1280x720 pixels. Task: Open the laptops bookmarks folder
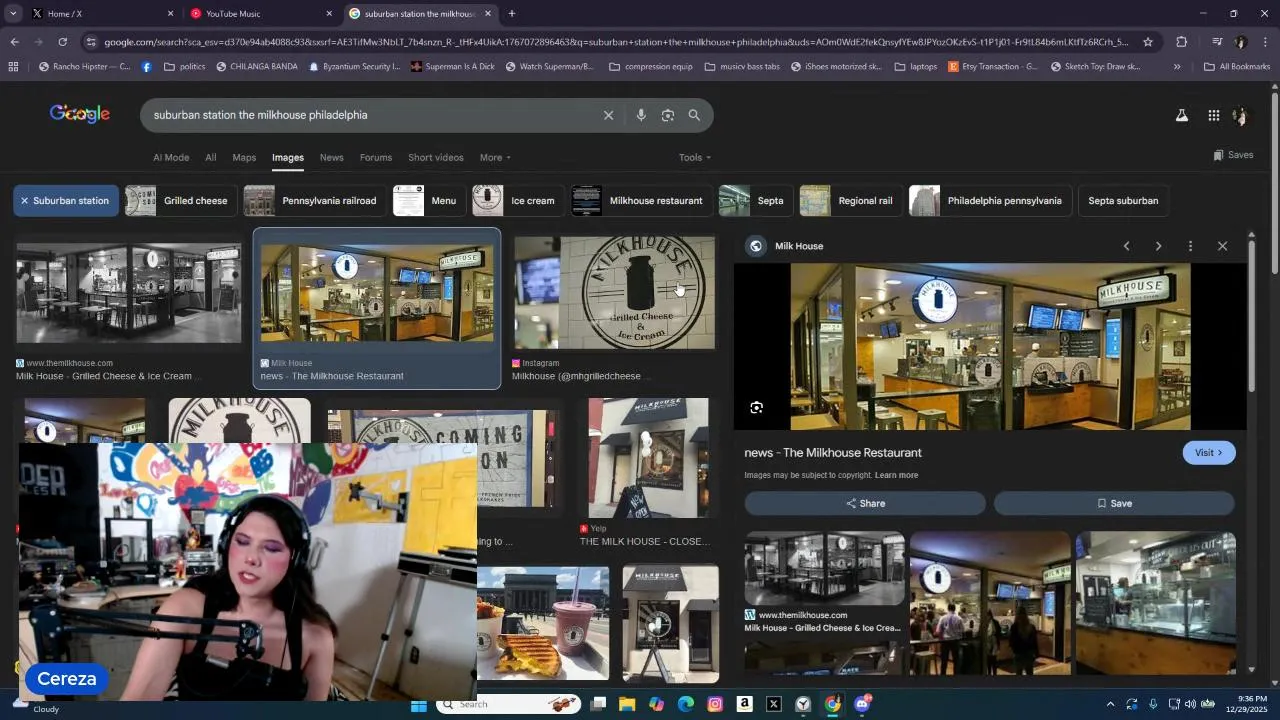tap(915, 67)
